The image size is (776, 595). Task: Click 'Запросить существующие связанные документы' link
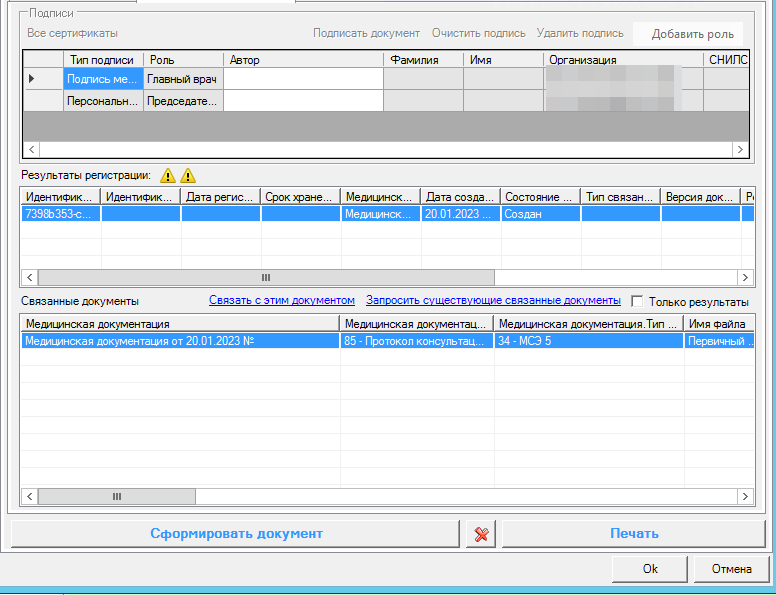pos(493,300)
